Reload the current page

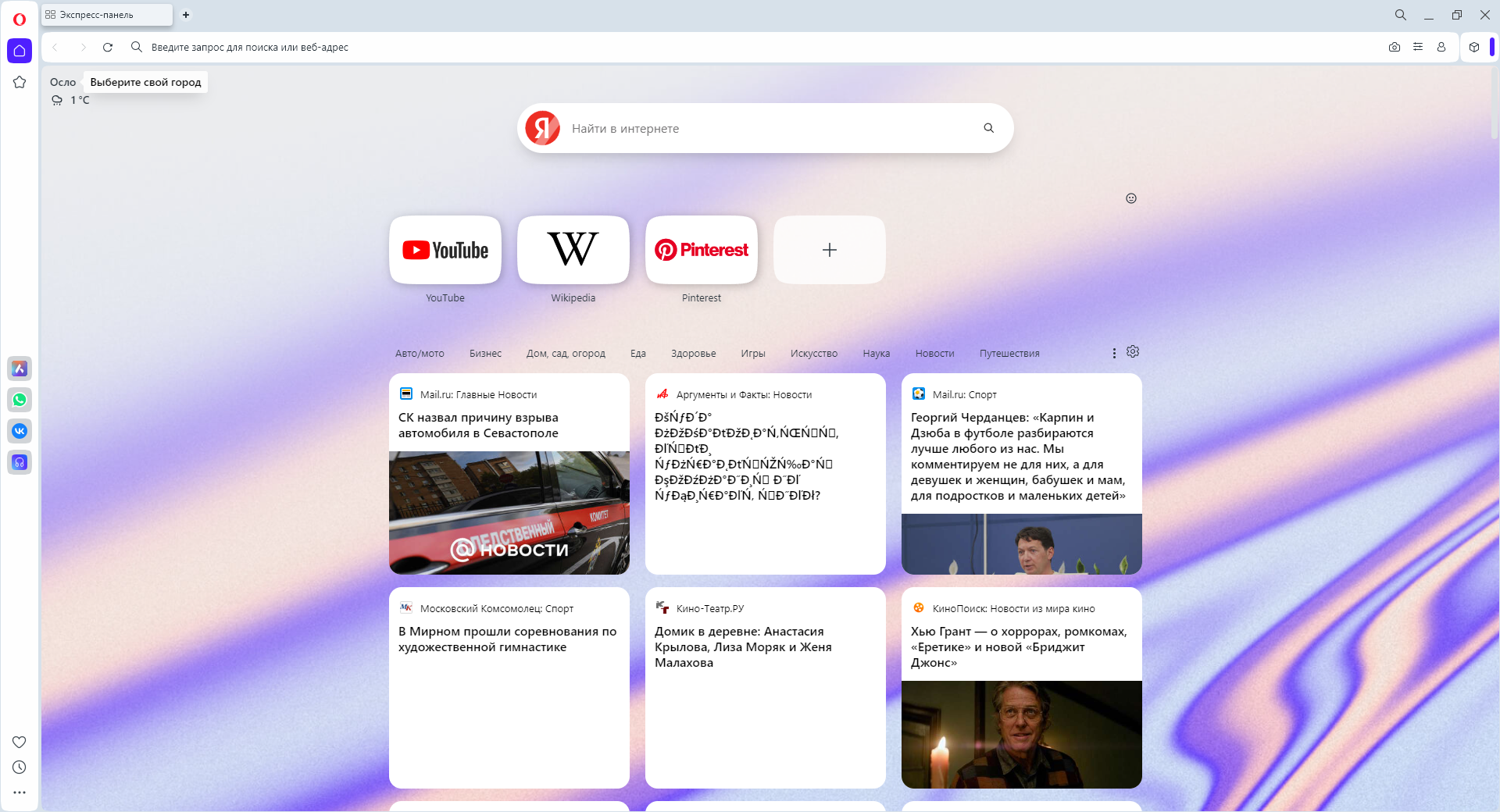click(x=108, y=47)
